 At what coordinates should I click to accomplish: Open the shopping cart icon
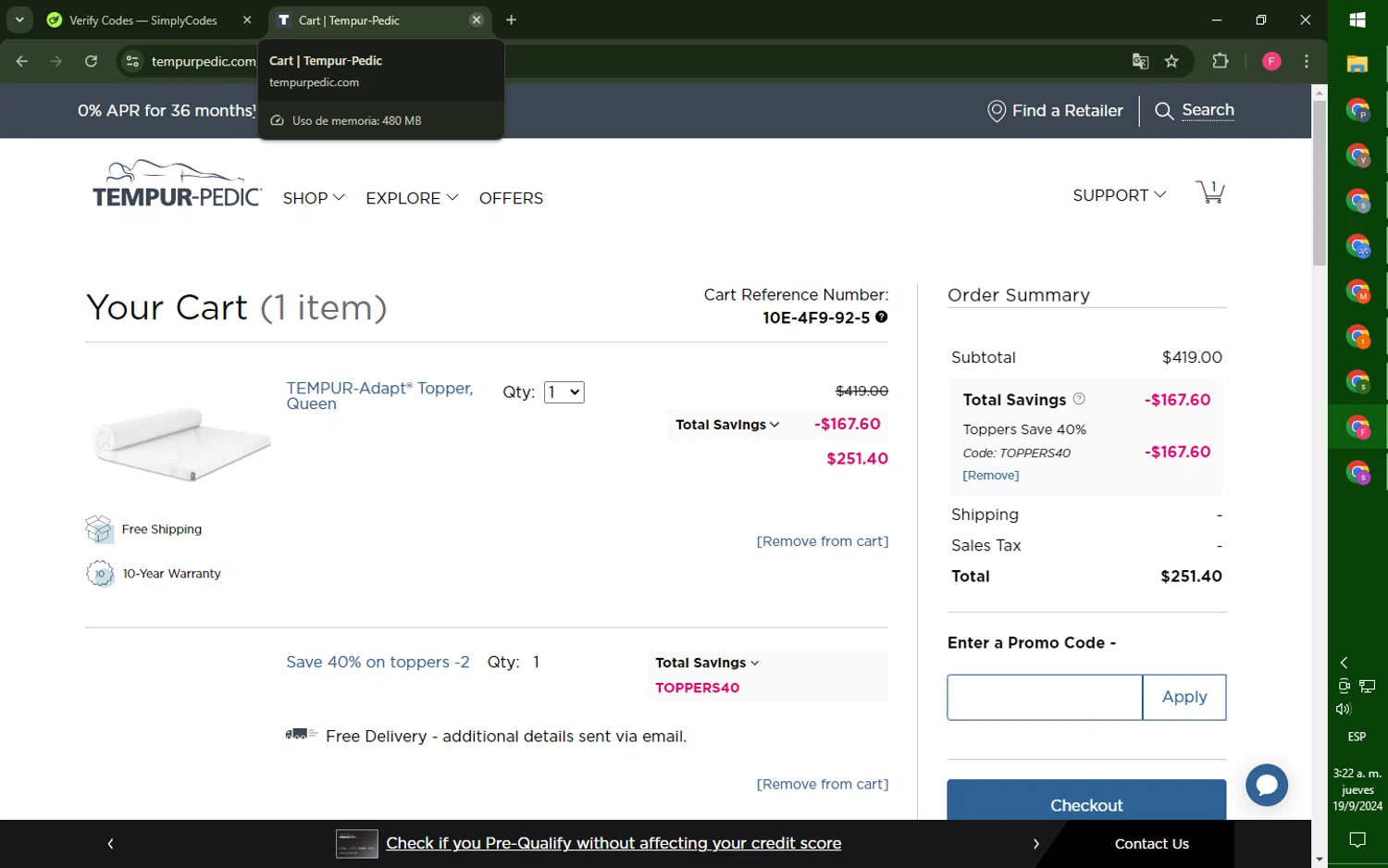pos(1209,192)
